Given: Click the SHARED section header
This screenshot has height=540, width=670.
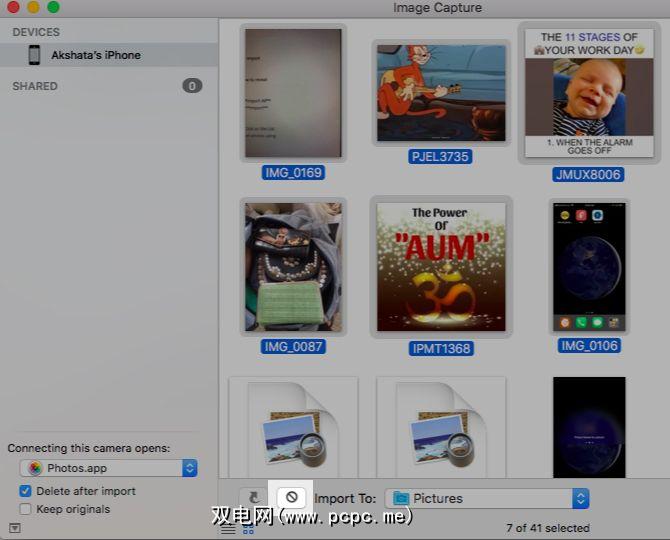Looking at the screenshot, I should click(35, 86).
